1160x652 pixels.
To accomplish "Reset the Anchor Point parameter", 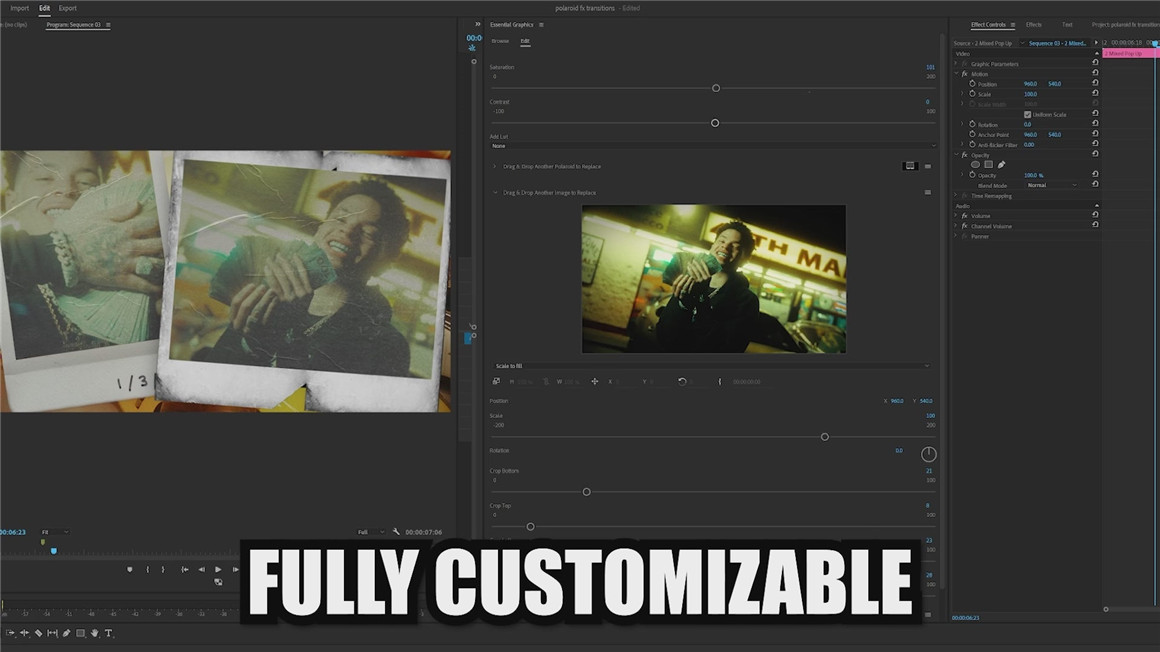I will click(x=1095, y=134).
